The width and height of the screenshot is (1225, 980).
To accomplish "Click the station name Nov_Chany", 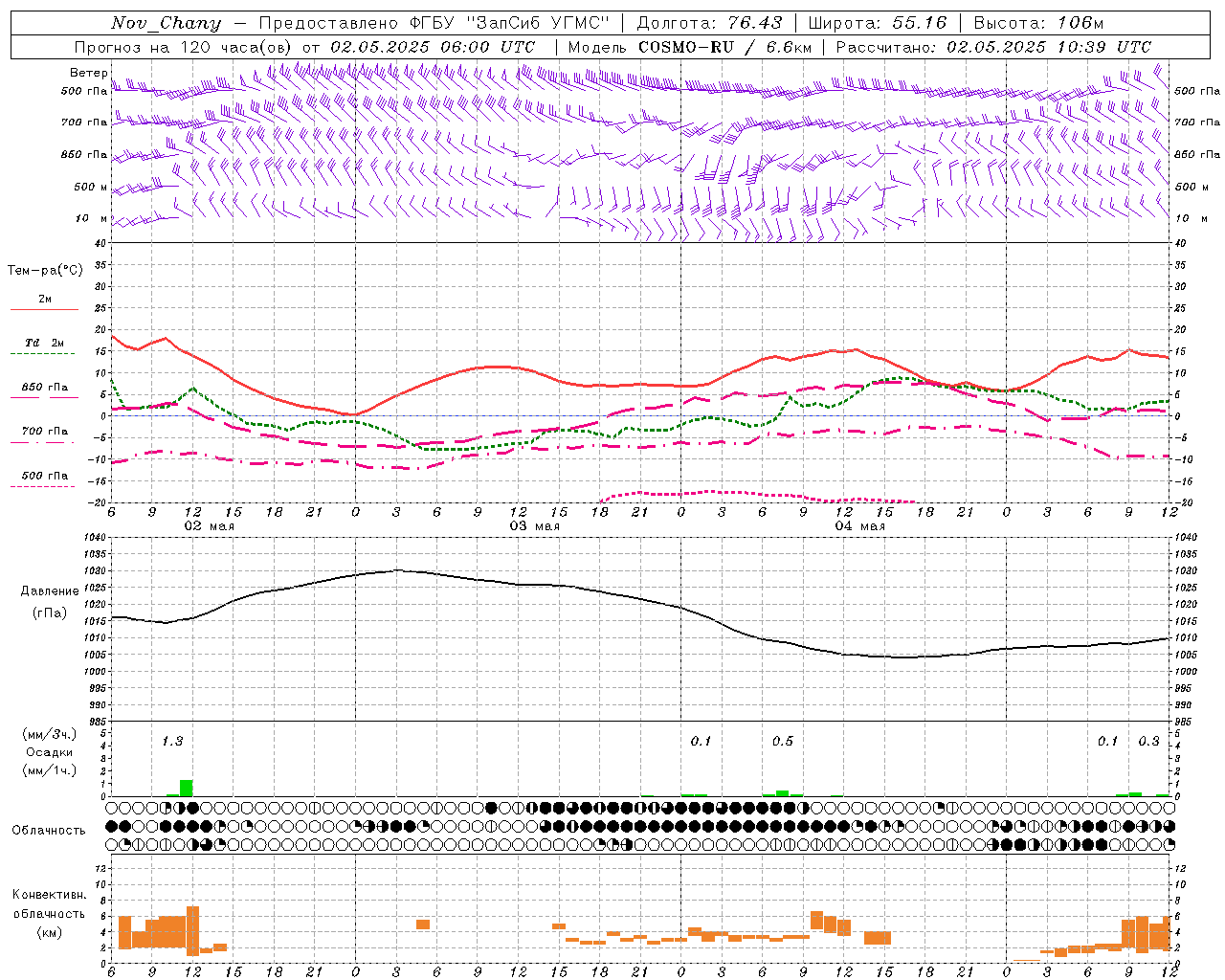I will coord(166,23).
